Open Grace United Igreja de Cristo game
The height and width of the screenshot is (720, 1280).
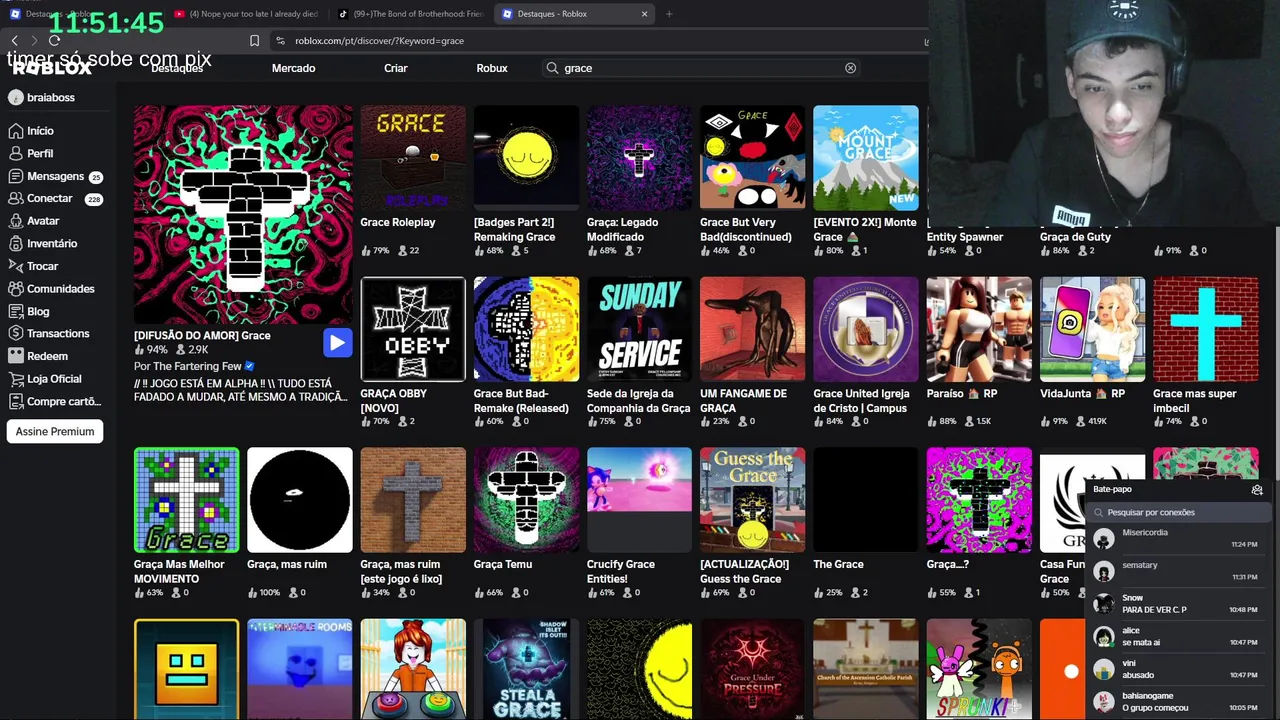pyautogui.click(x=866, y=329)
